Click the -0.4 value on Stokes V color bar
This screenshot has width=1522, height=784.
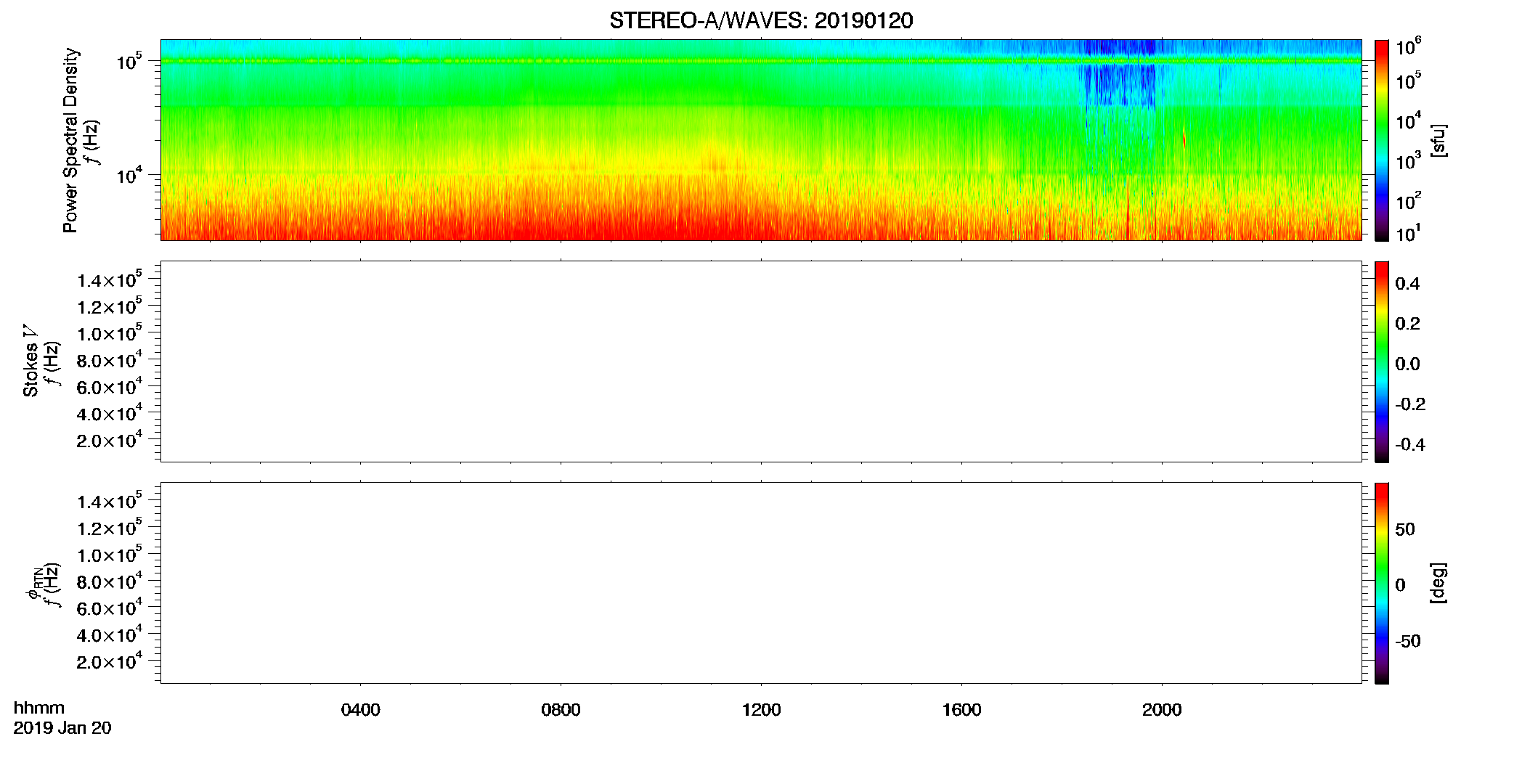[x=1410, y=444]
